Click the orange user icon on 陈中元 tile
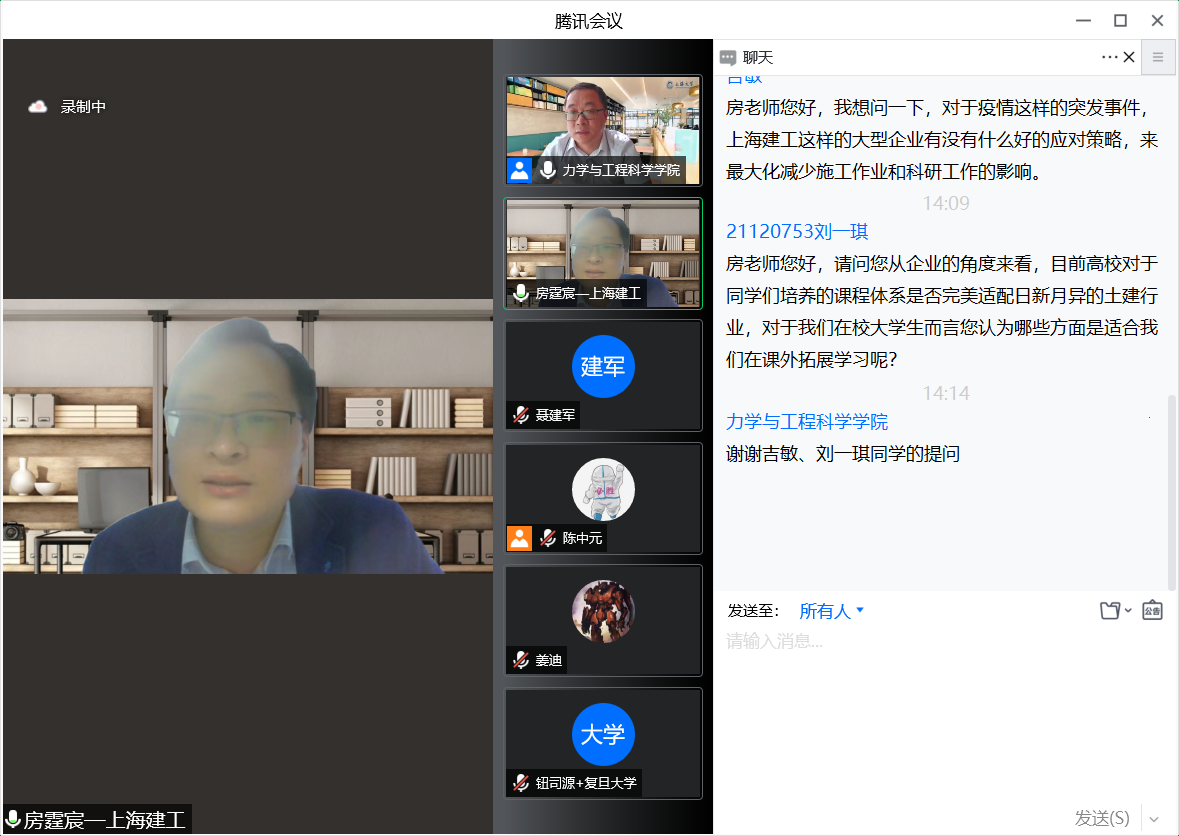 tap(519, 538)
